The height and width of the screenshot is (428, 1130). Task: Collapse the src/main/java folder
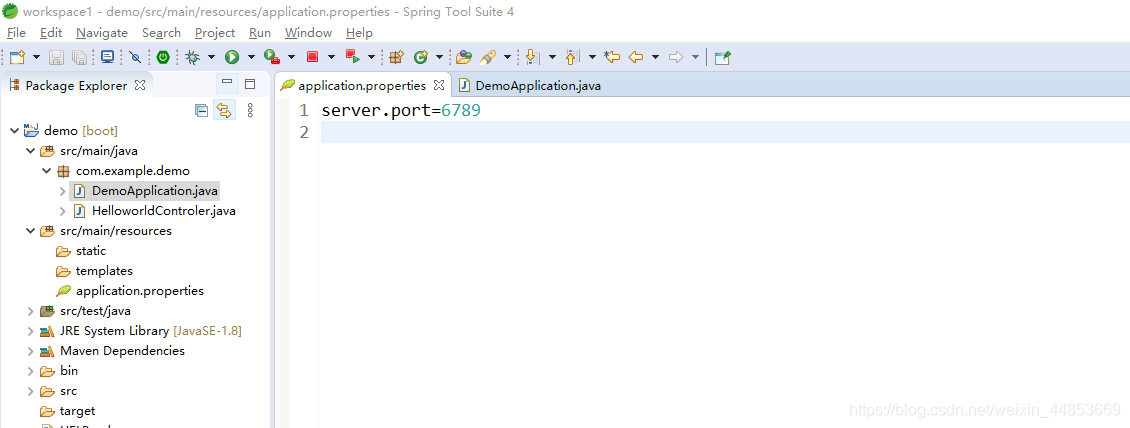[30, 151]
